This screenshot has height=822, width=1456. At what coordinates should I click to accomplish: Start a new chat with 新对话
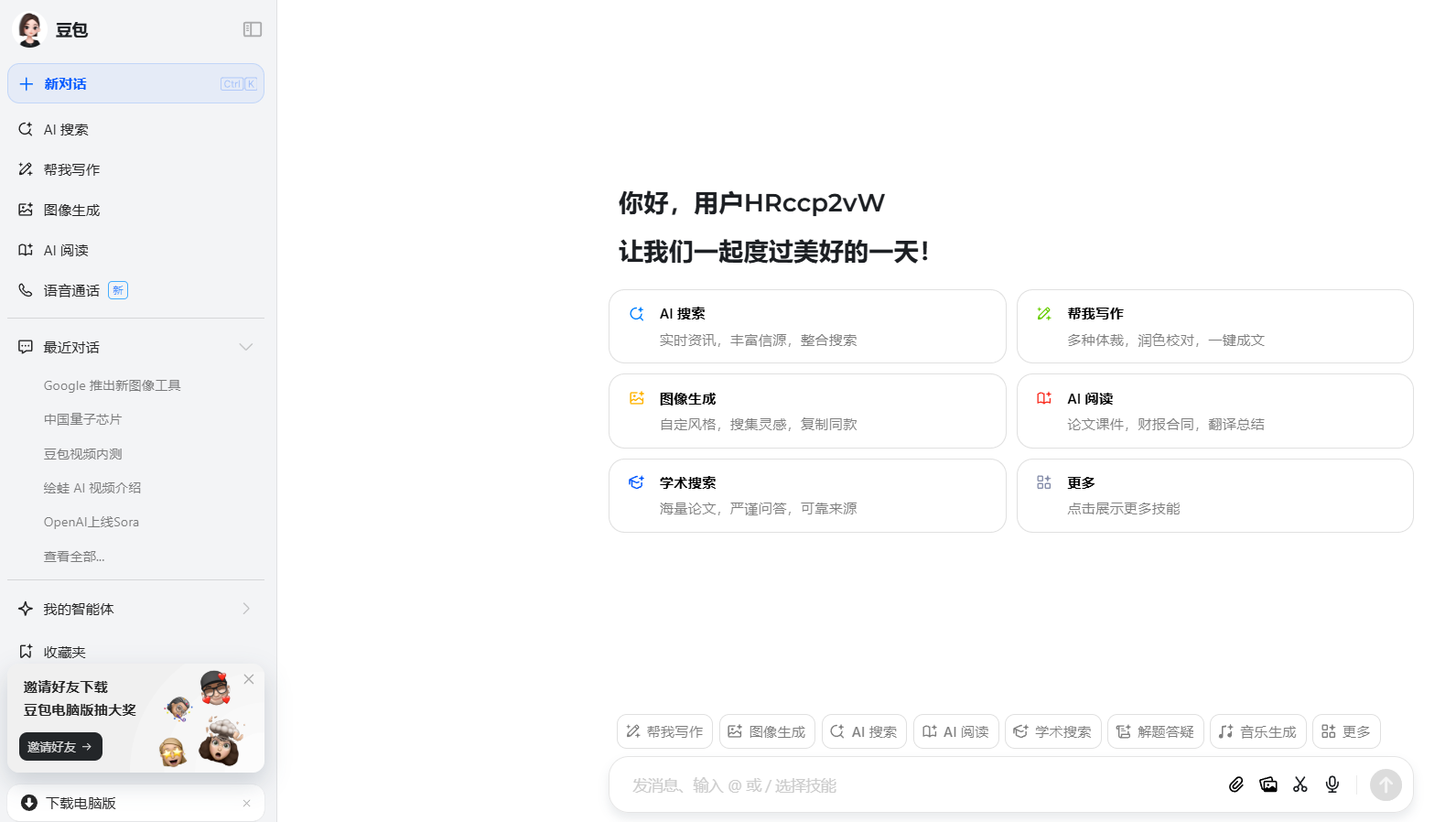coord(135,83)
